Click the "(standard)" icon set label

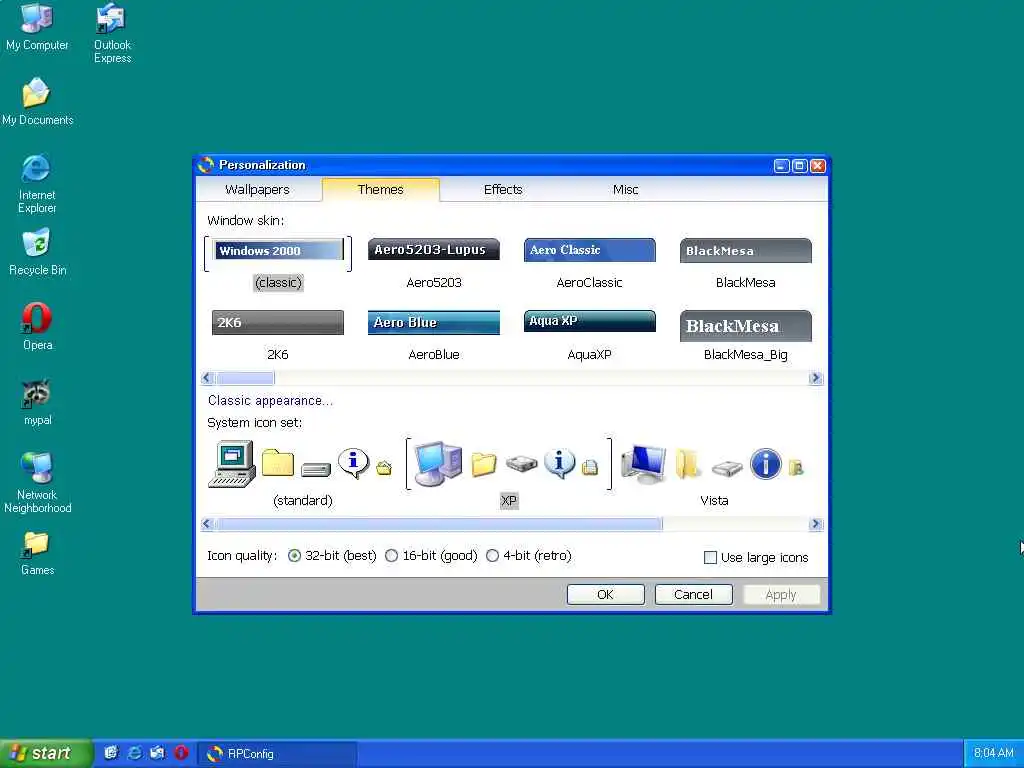pyautogui.click(x=303, y=501)
